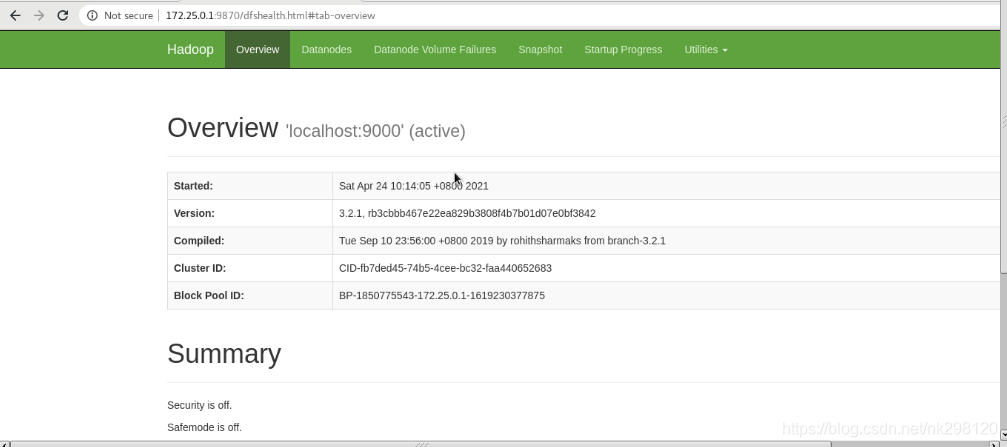Open the Datanodes tab
Viewport: 1007px width, 447px height.
coord(326,49)
